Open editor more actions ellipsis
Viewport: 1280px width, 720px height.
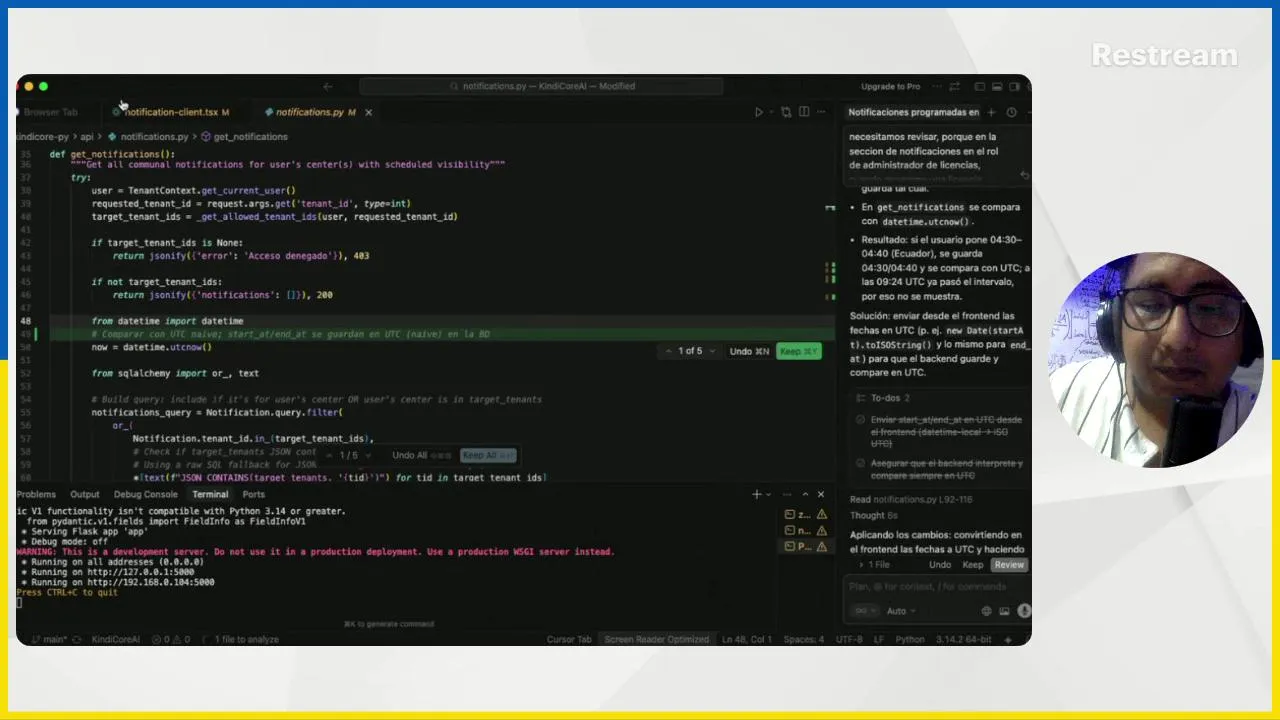coord(822,112)
